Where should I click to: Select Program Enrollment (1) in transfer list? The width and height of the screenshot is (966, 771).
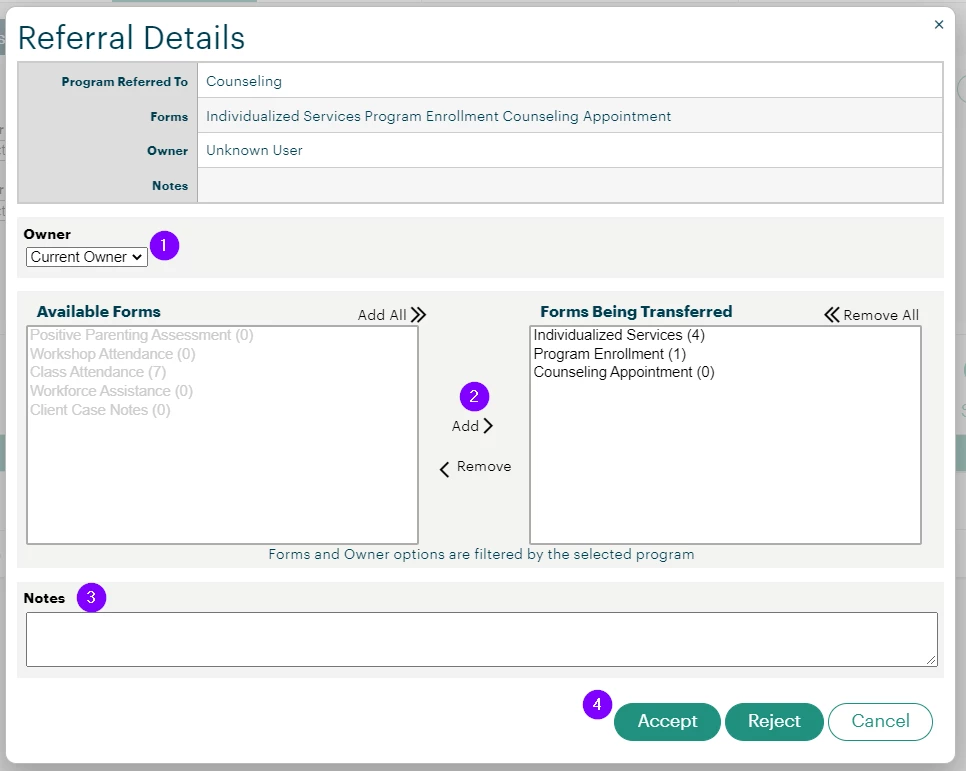(x=609, y=354)
